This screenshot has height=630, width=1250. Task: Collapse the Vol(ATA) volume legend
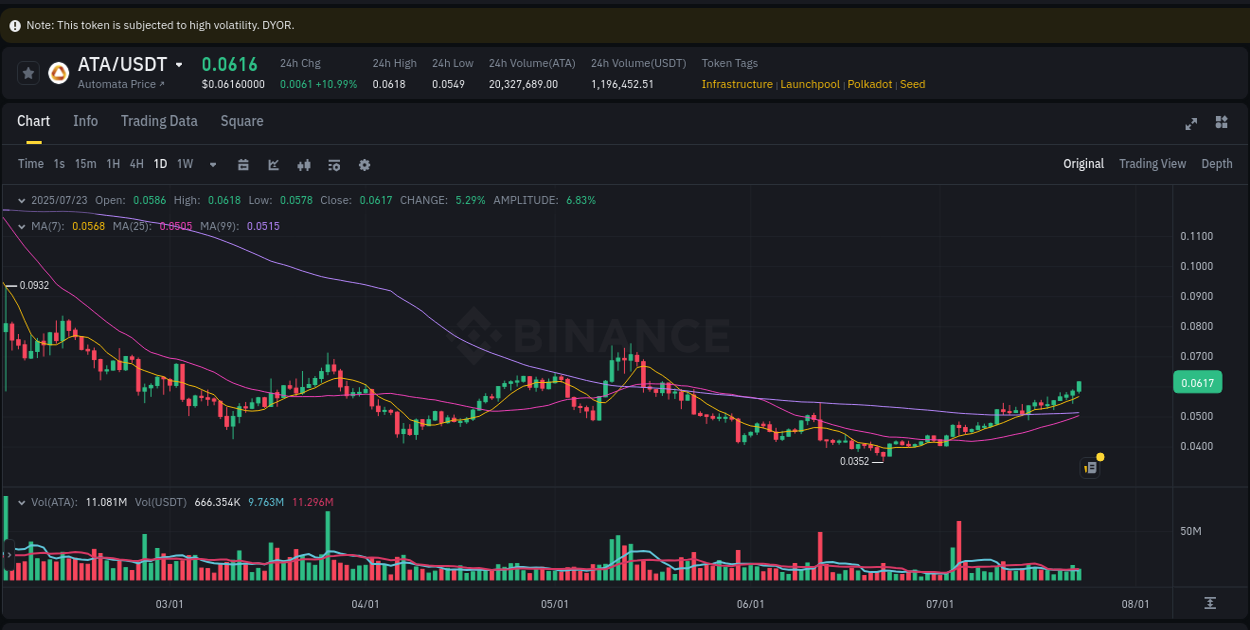[x=19, y=502]
